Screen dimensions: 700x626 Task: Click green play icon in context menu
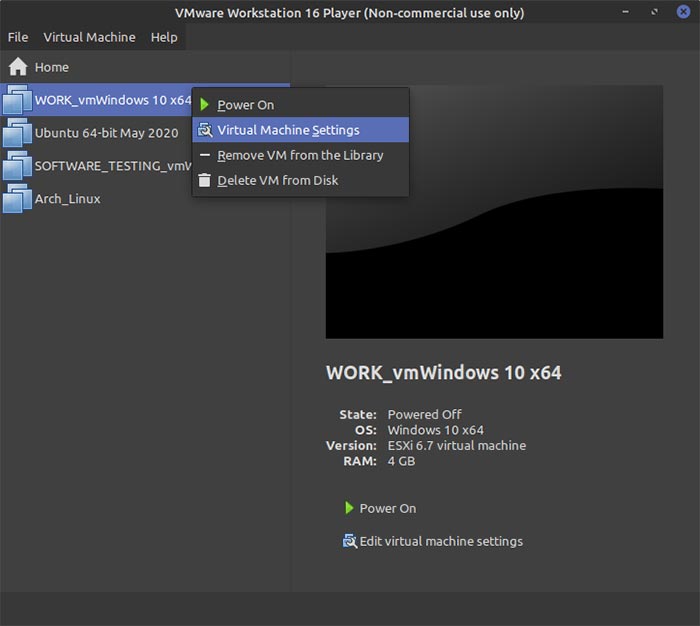pyautogui.click(x=204, y=105)
